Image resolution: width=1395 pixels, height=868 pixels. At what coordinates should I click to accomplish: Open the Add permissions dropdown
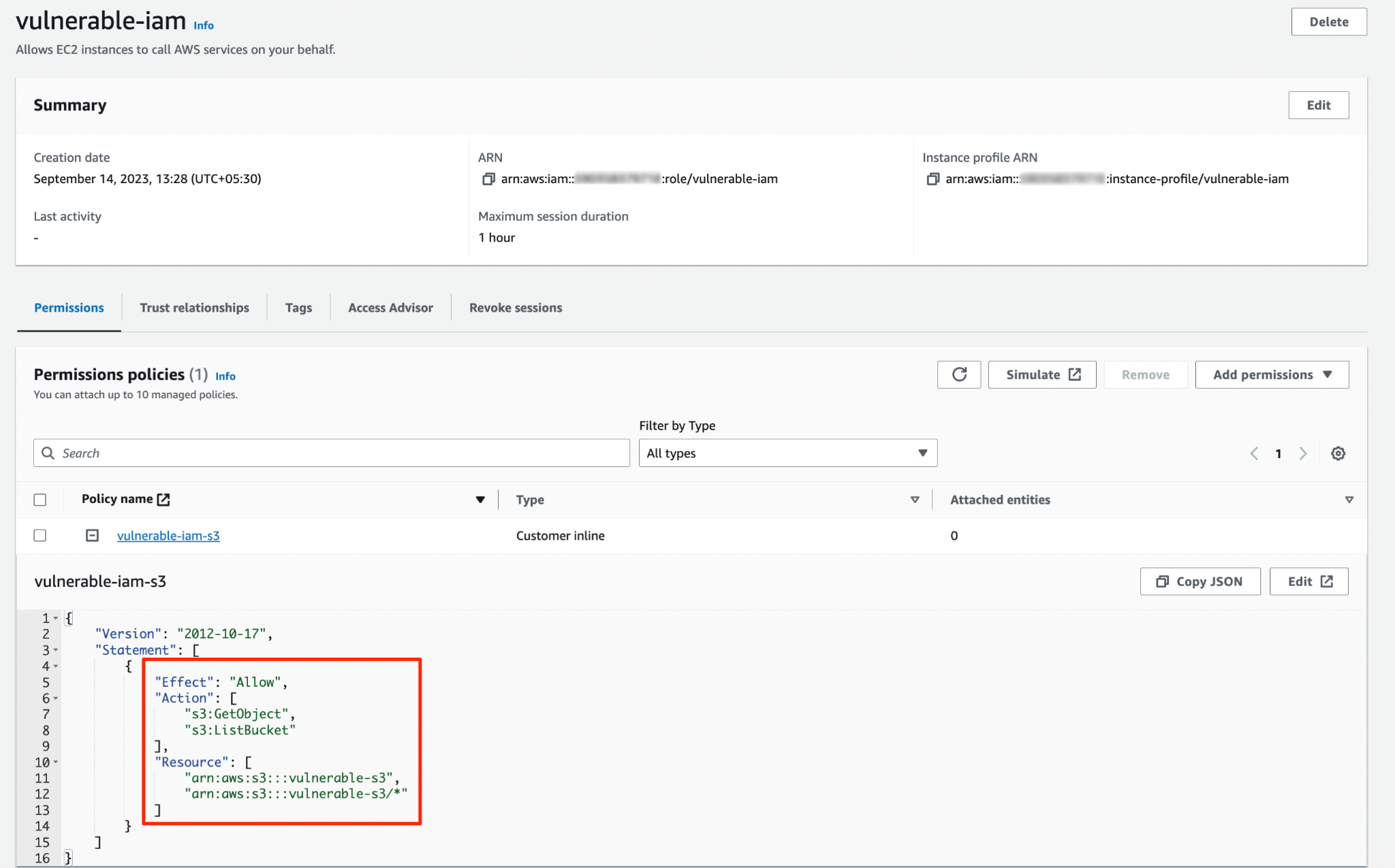1271,374
